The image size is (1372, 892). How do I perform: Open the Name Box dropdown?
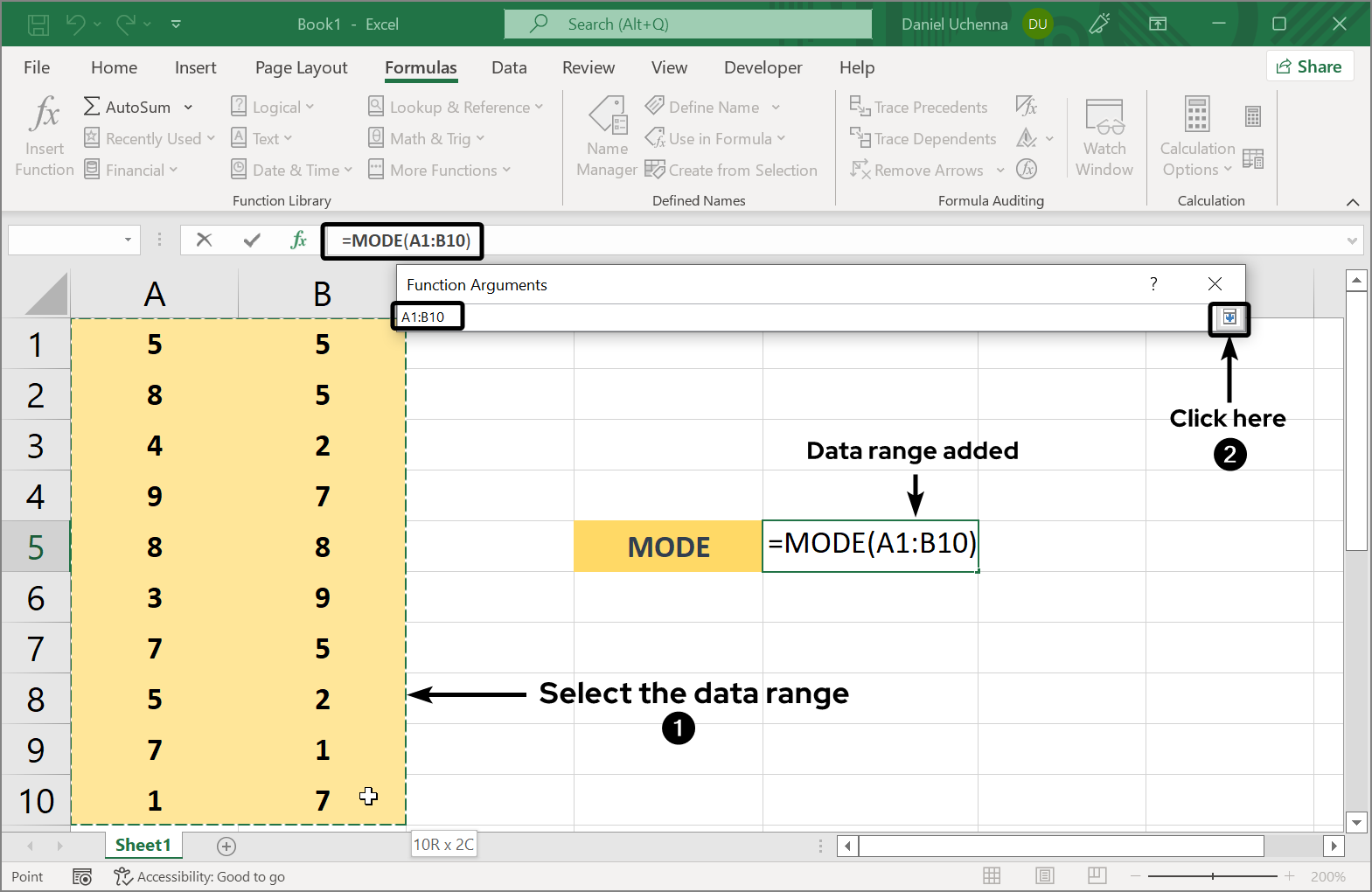[x=128, y=240]
